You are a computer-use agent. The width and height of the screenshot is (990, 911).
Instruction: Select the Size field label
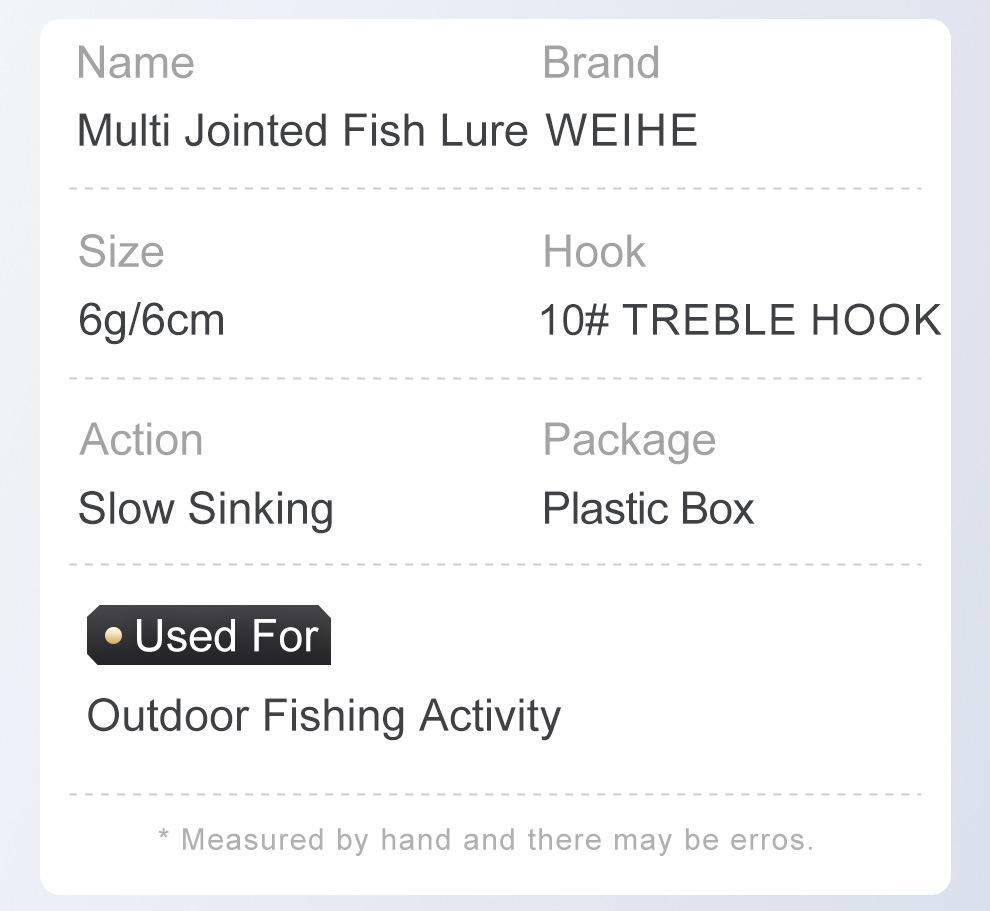click(121, 252)
